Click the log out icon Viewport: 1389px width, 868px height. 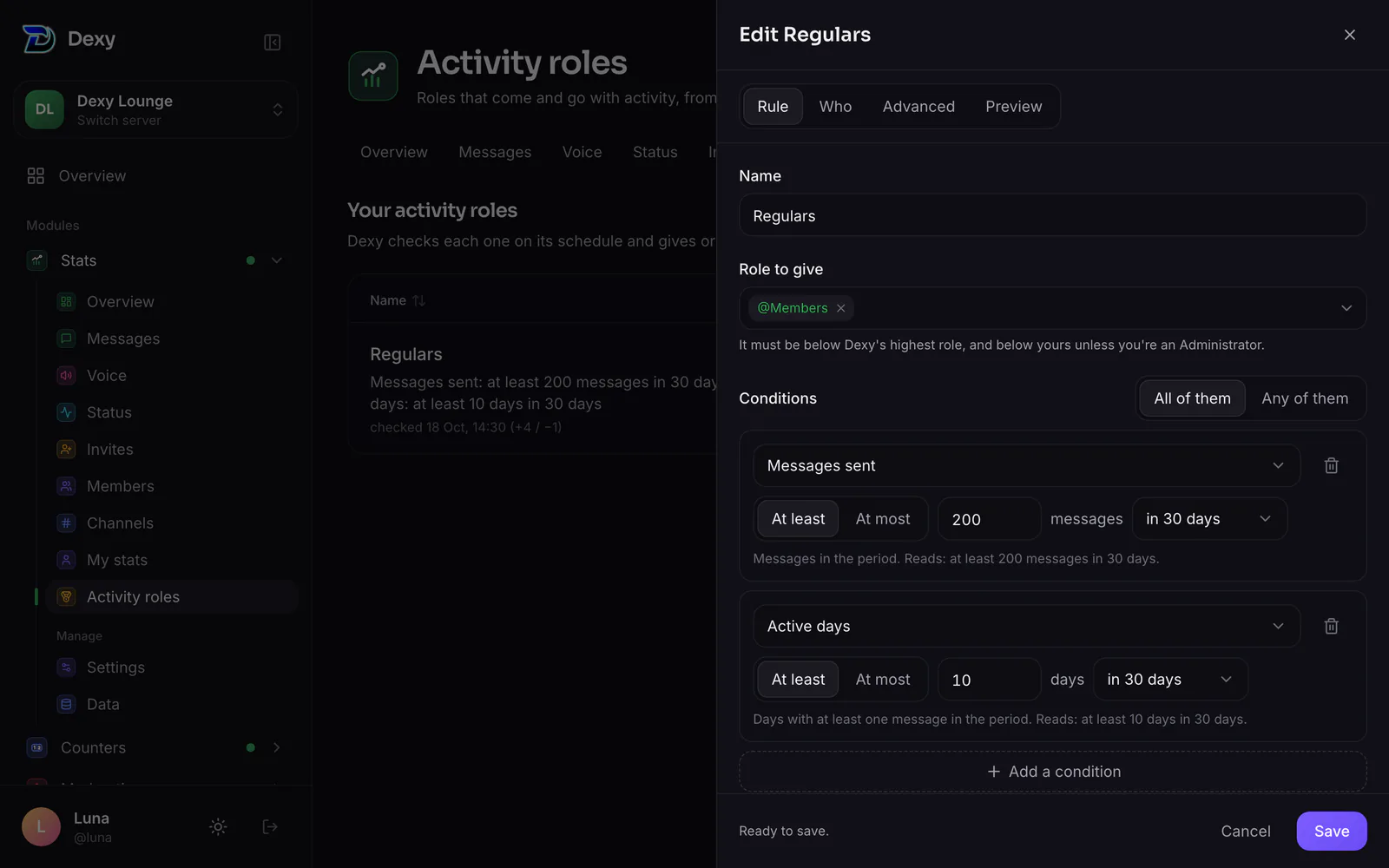[x=270, y=827]
